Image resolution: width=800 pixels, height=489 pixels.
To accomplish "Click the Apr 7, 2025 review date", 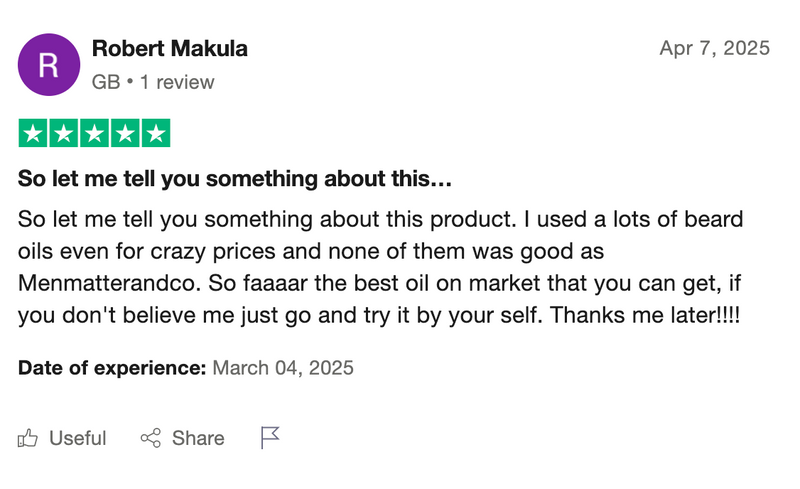I will (714, 48).
